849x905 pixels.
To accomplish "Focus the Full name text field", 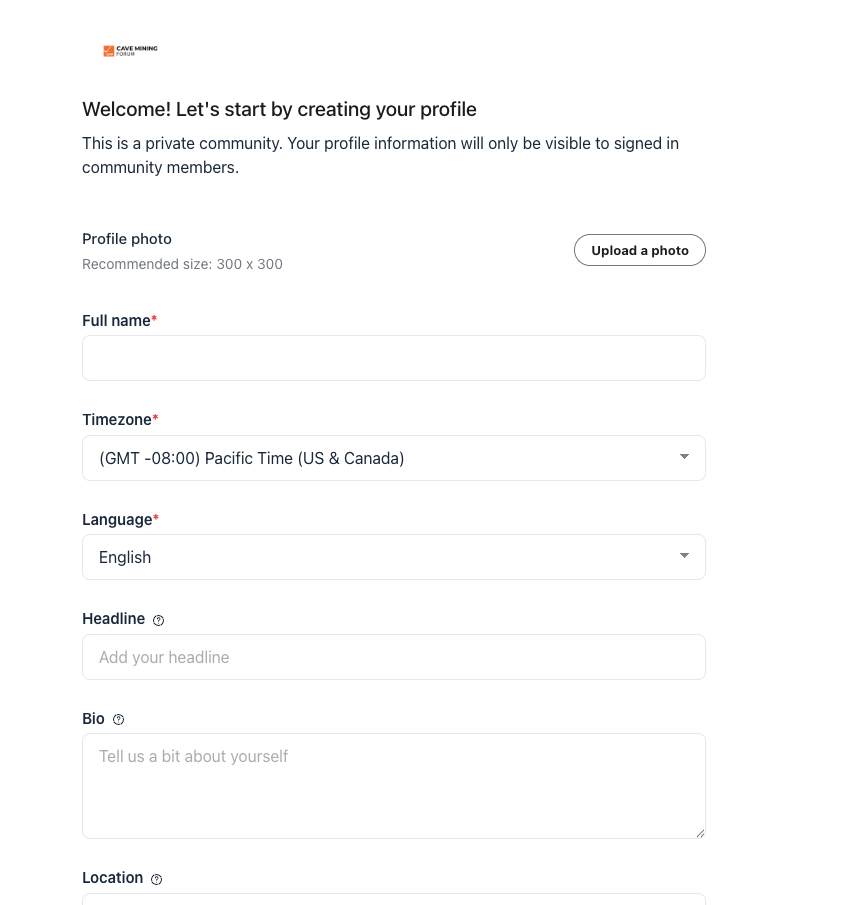I will point(394,358).
